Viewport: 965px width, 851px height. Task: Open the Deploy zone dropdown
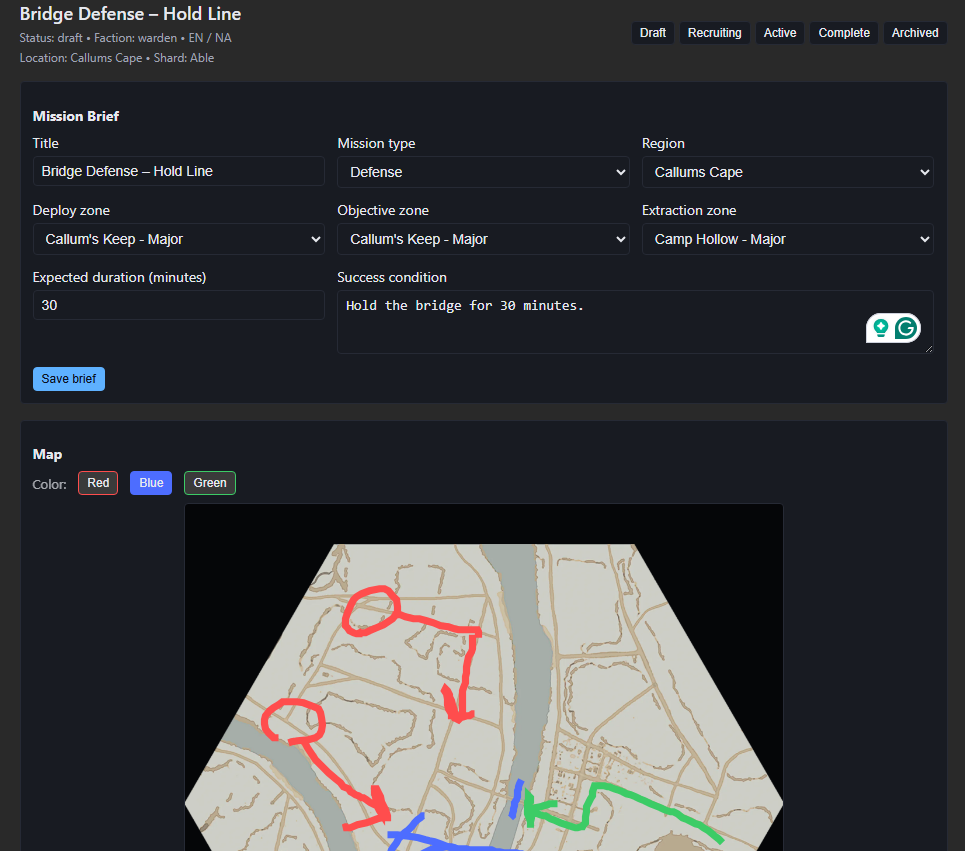pos(178,238)
